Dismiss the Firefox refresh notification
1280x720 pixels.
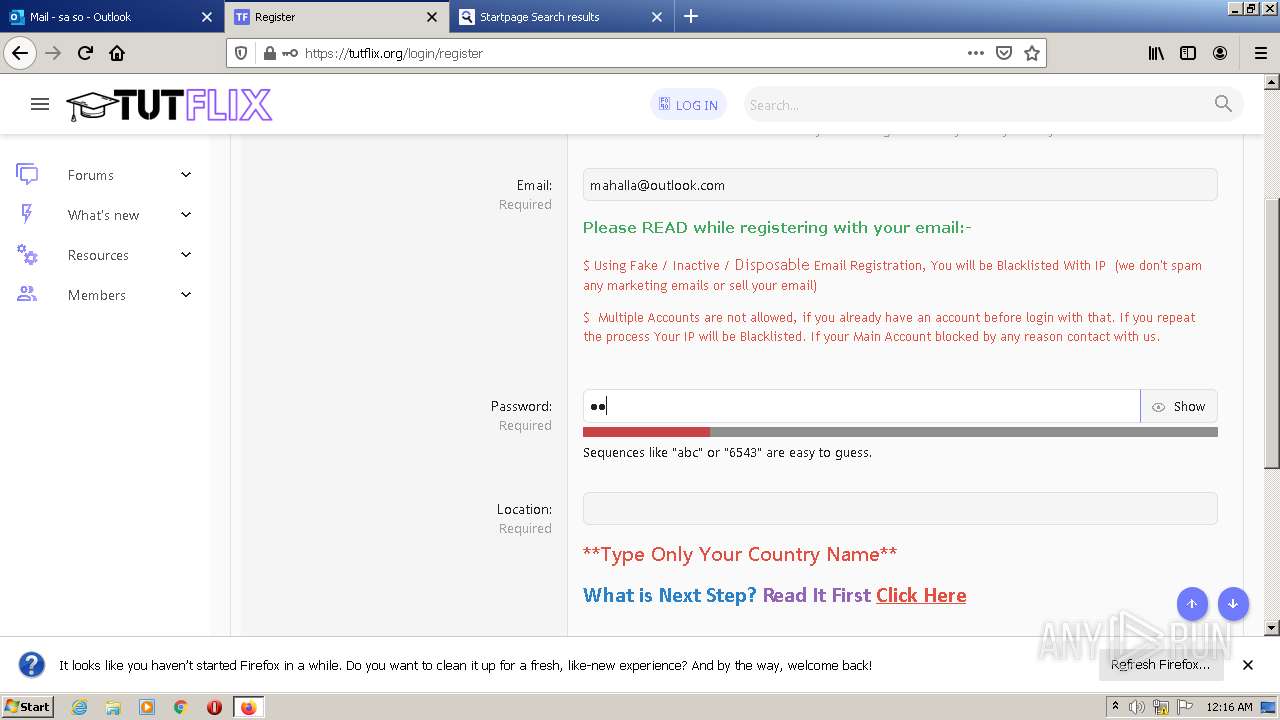pos(1248,664)
